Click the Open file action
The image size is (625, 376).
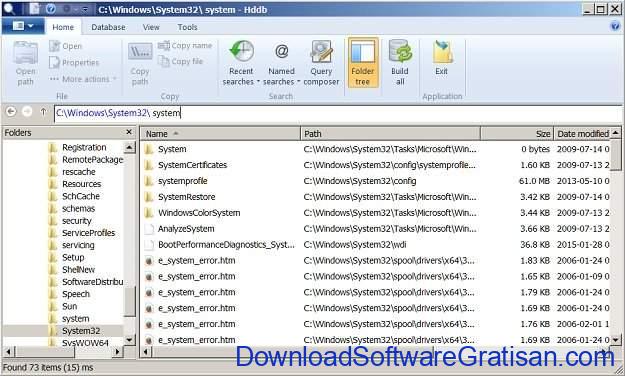66,46
